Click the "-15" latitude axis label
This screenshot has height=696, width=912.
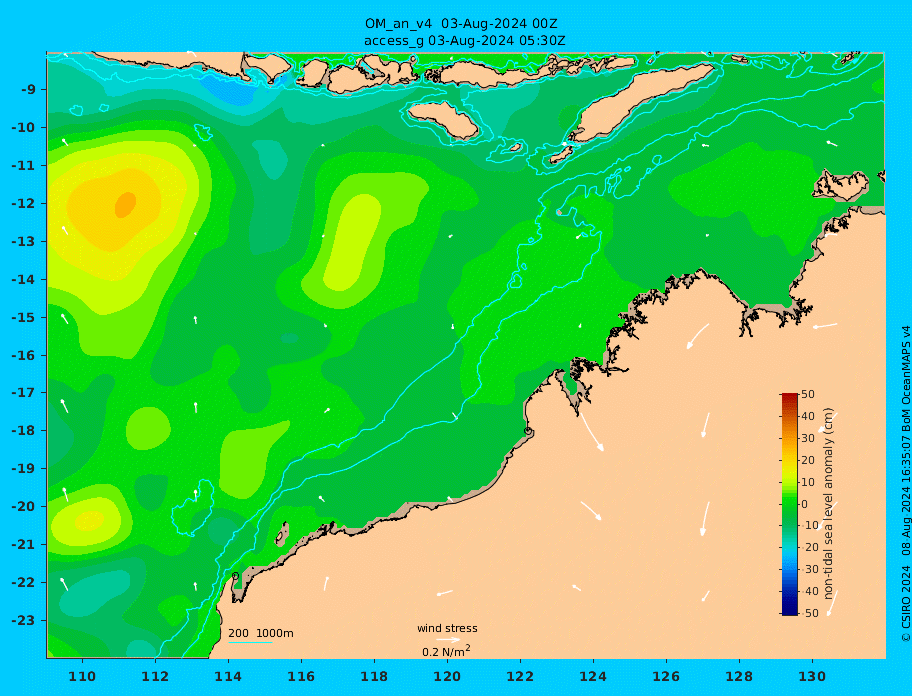[x=23, y=317]
